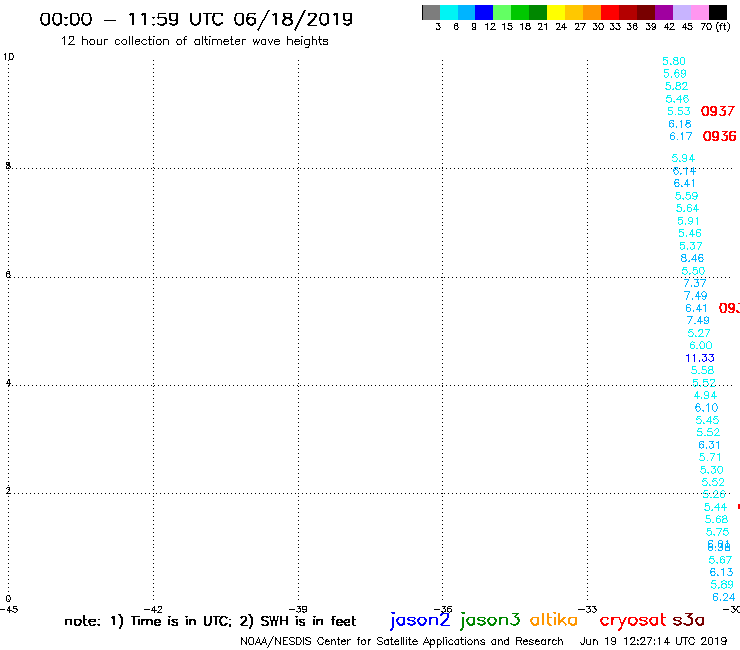Screen dimensions: 740x650
Task: Select the 5.58 wave height reading
Action: click(x=702, y=371)
